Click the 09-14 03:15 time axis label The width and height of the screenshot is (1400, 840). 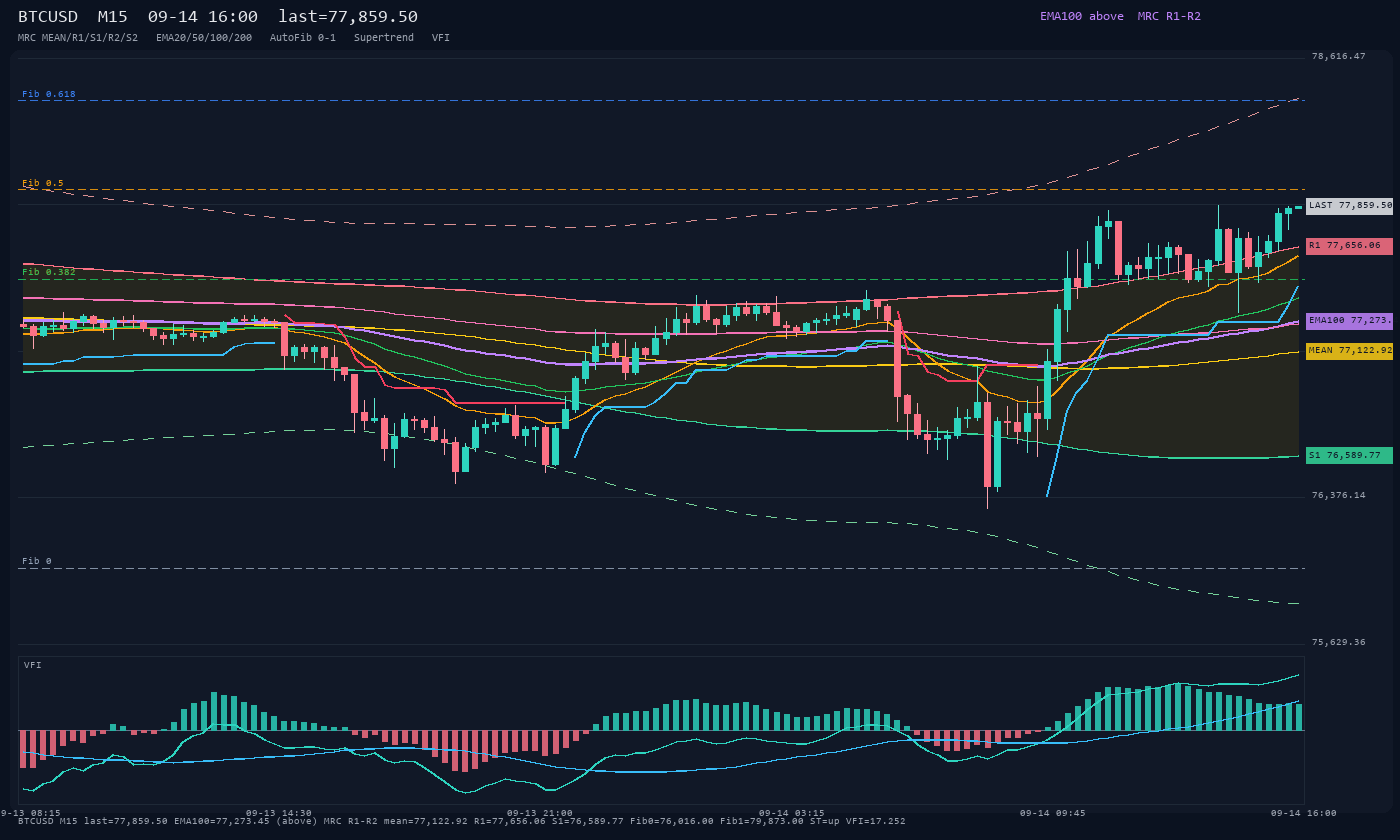tap(792, 813)
